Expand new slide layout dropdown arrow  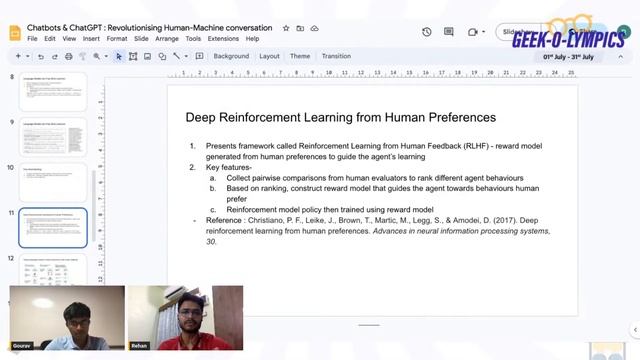pyautogui.click(x=28, y=56)
